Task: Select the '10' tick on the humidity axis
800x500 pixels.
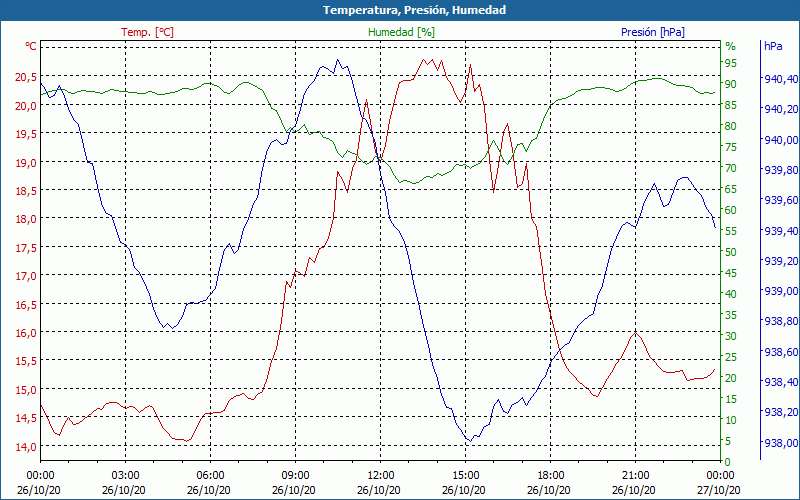Action: click(731, 420)
